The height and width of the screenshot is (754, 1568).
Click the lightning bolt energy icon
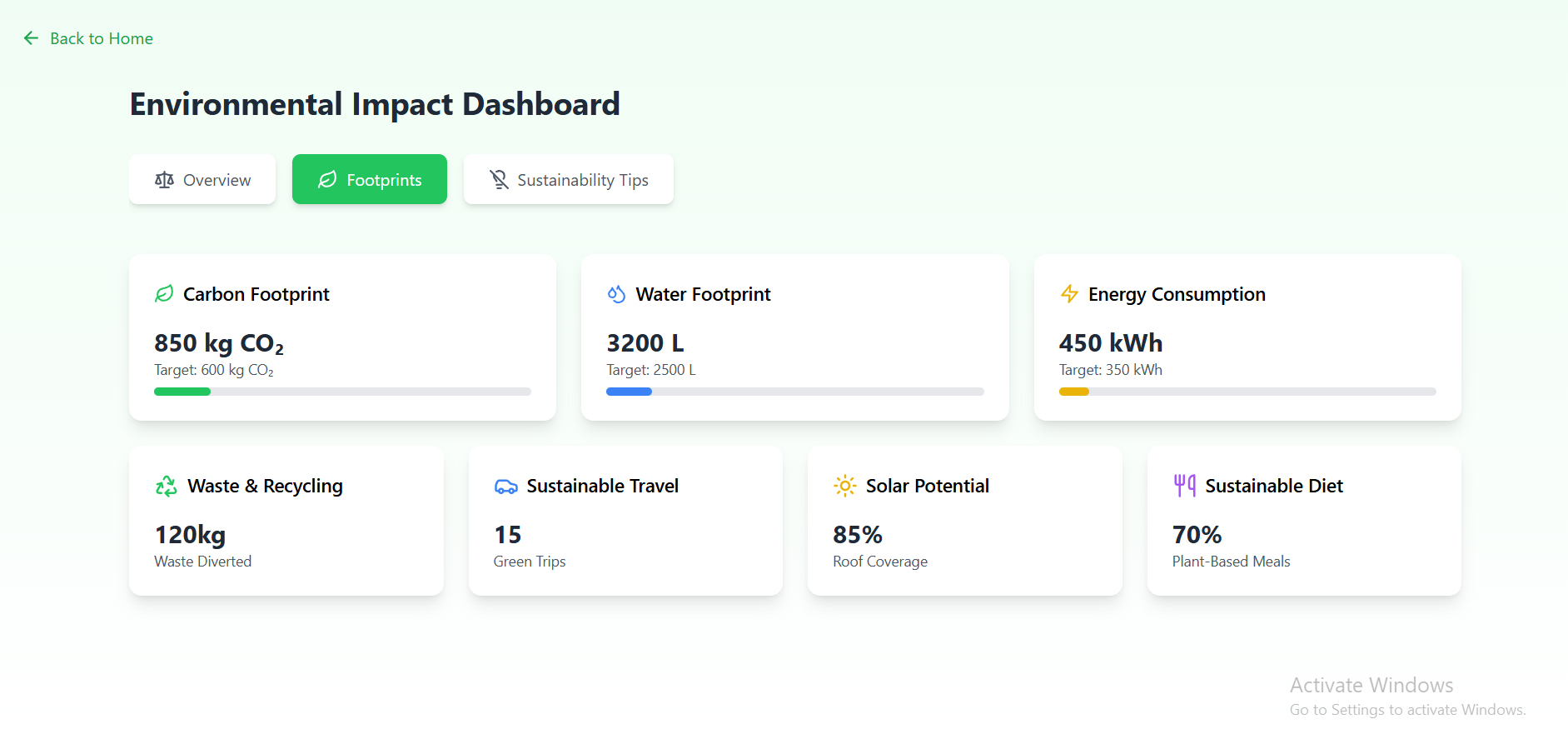(x=1069, y=294)
